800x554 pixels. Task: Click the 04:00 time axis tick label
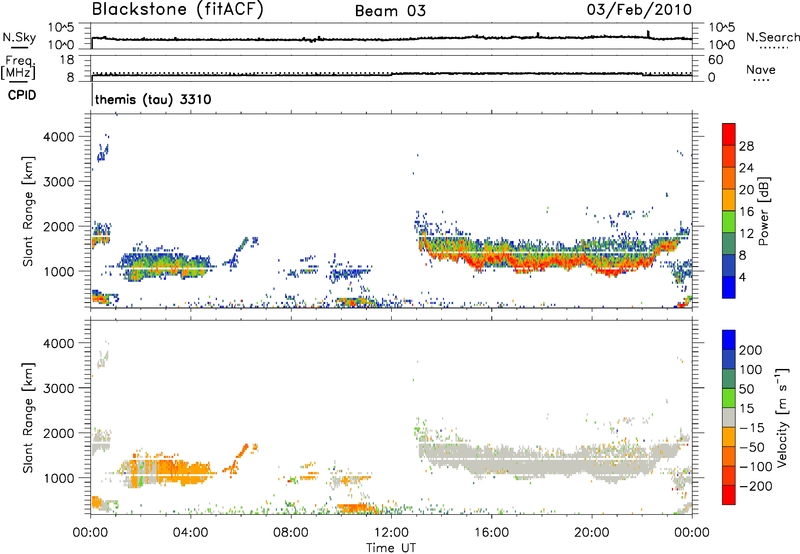(x=190, y=533)
